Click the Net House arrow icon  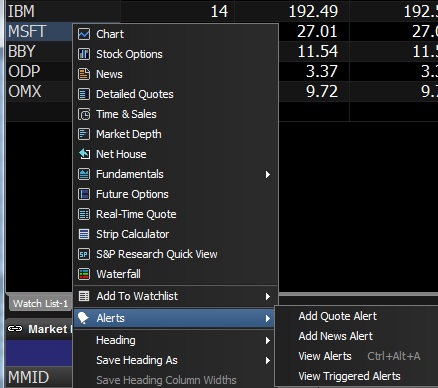click(84, 154)
